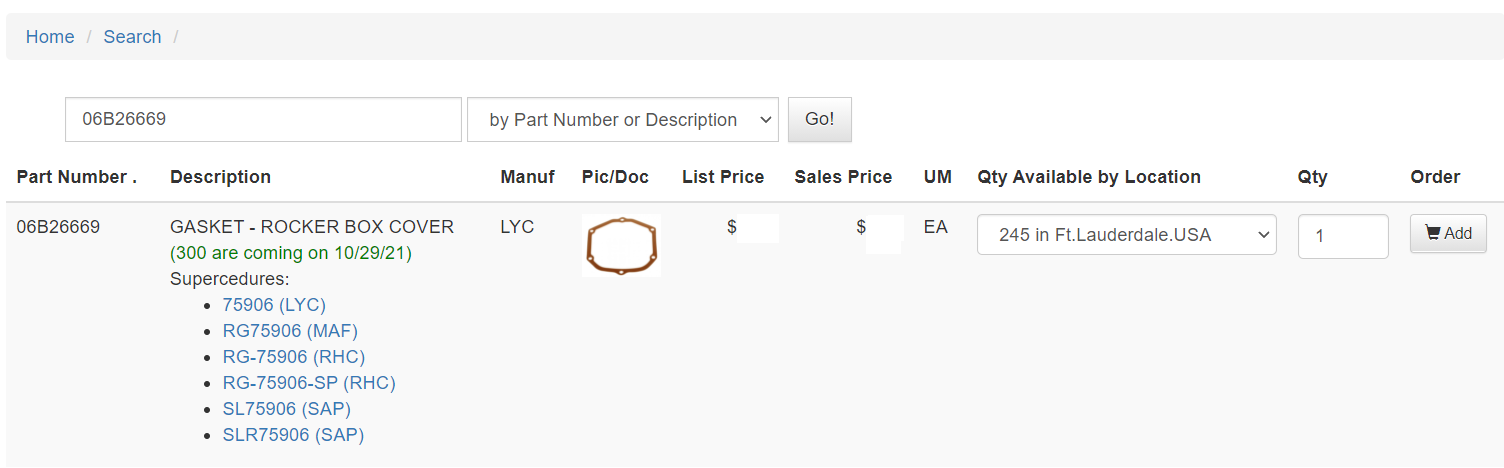Sort by the Part Number column header
The width and height of the screenshot is (1504, 468).
pos(76,177)
